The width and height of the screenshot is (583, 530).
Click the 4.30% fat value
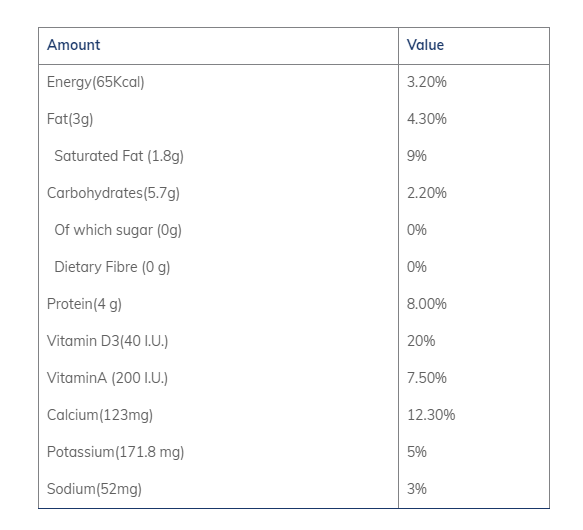[426, 119]
